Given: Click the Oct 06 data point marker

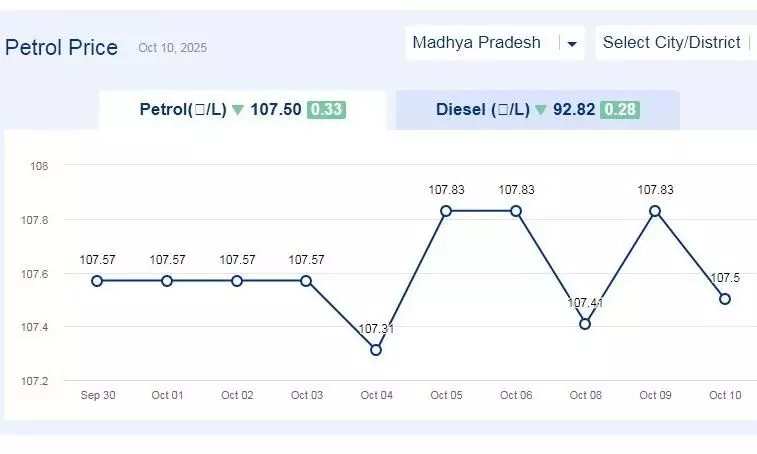Looking at the screenshot, I should point(516,211).
